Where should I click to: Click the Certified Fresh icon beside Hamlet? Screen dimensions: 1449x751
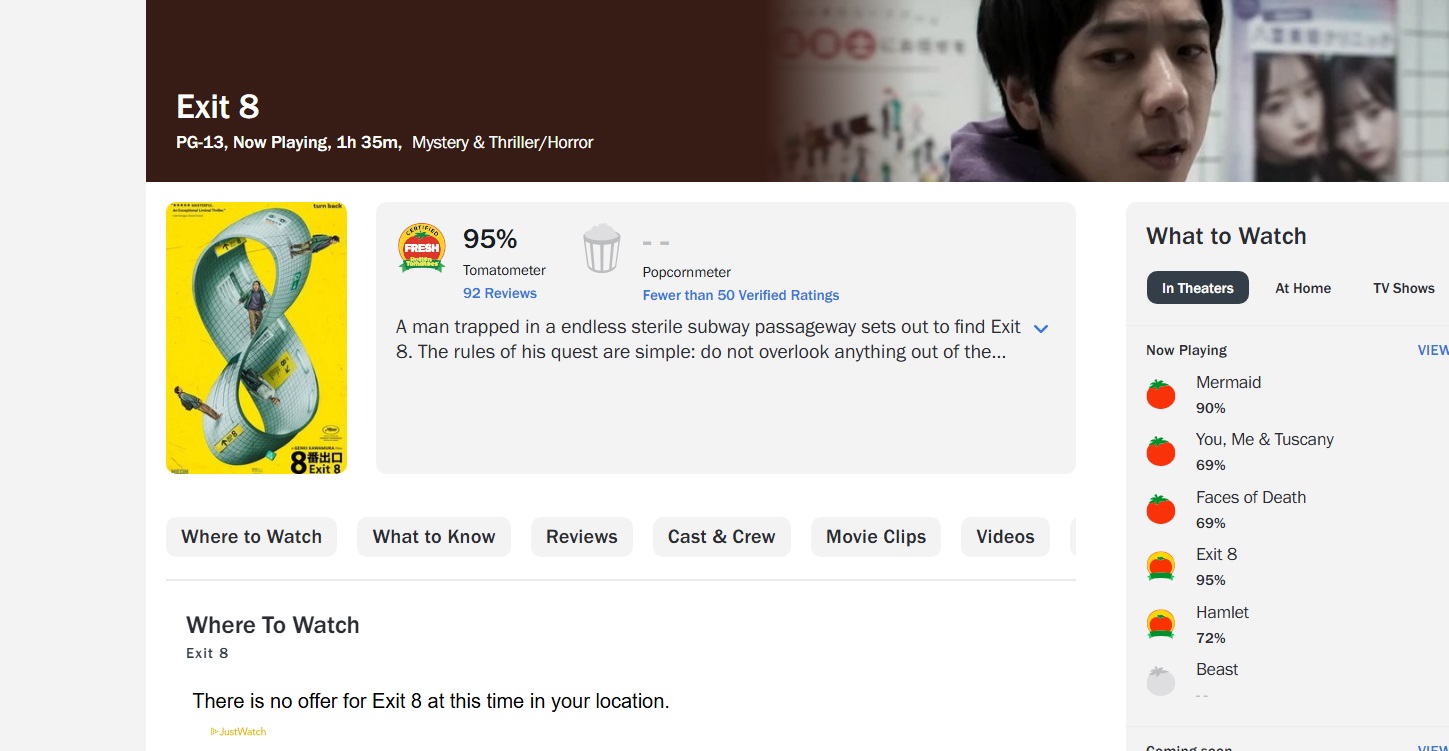(1160, 624)
